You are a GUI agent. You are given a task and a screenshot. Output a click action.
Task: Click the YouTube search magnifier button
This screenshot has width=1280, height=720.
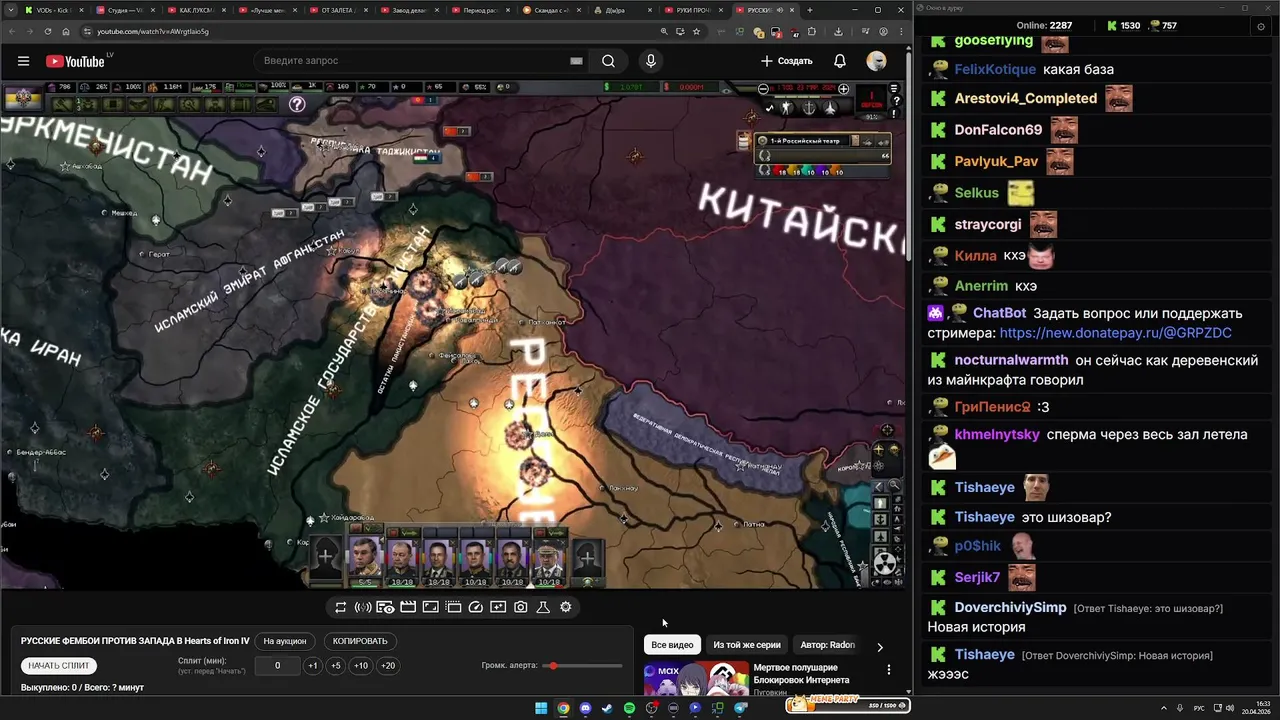point(608,61)
